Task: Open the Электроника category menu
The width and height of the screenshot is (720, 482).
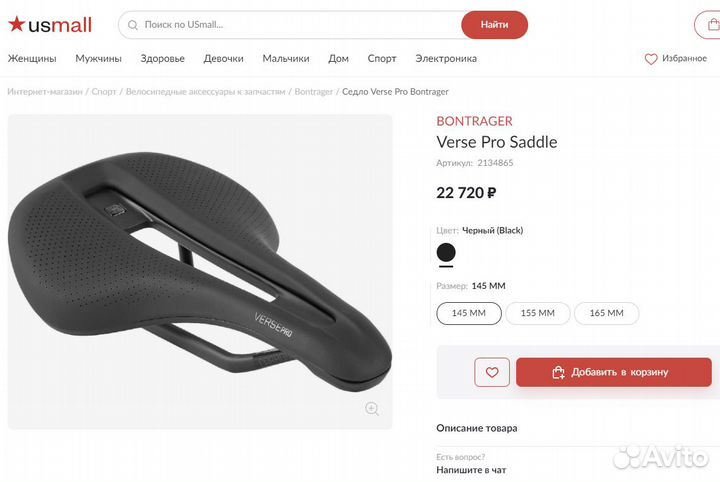Action: [446, 59]
